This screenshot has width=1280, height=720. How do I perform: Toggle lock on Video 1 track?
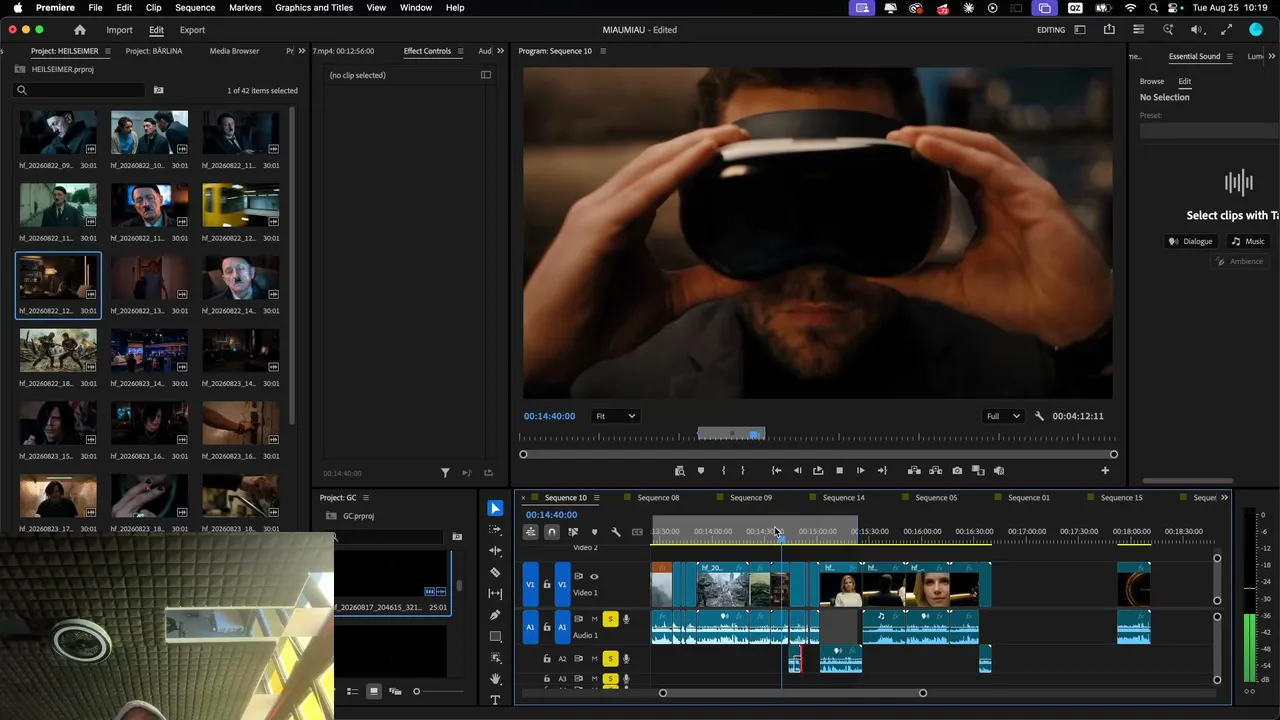(547, 584)
